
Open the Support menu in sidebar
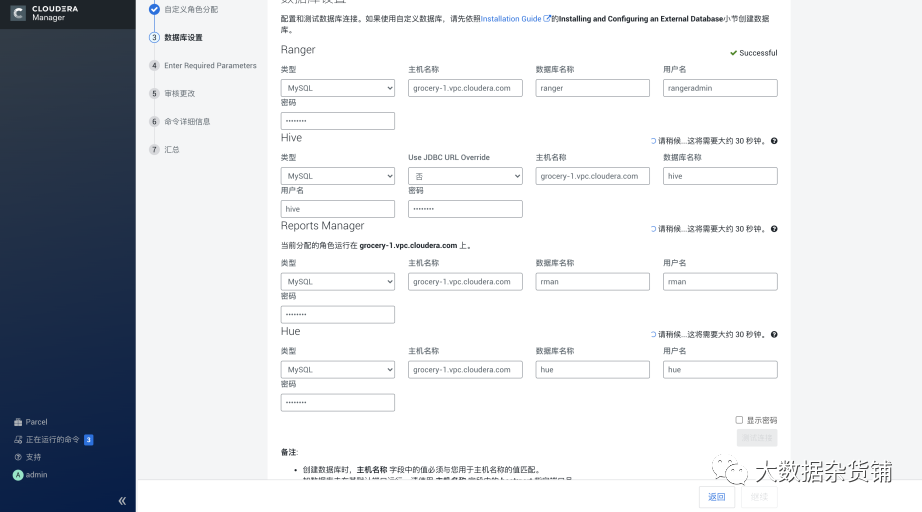[28, 457]
